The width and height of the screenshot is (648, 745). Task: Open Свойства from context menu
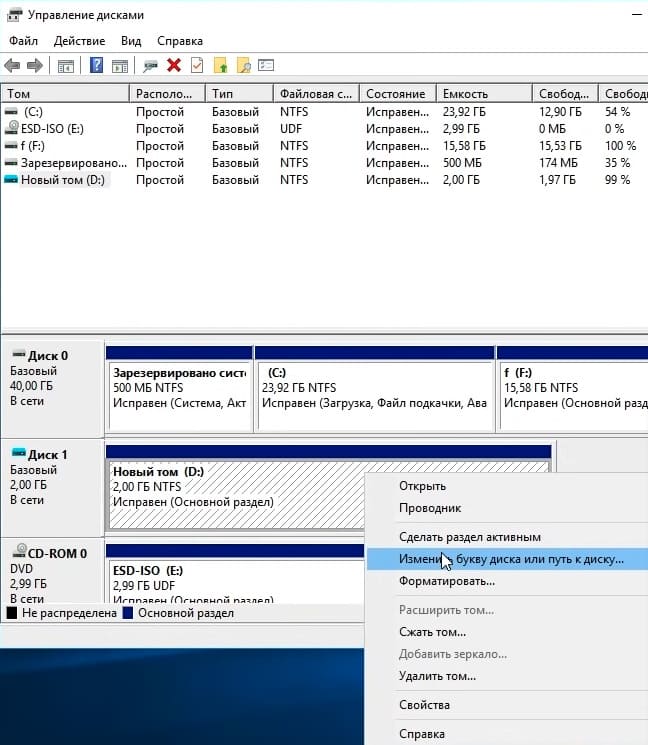[x=424, y=705]
